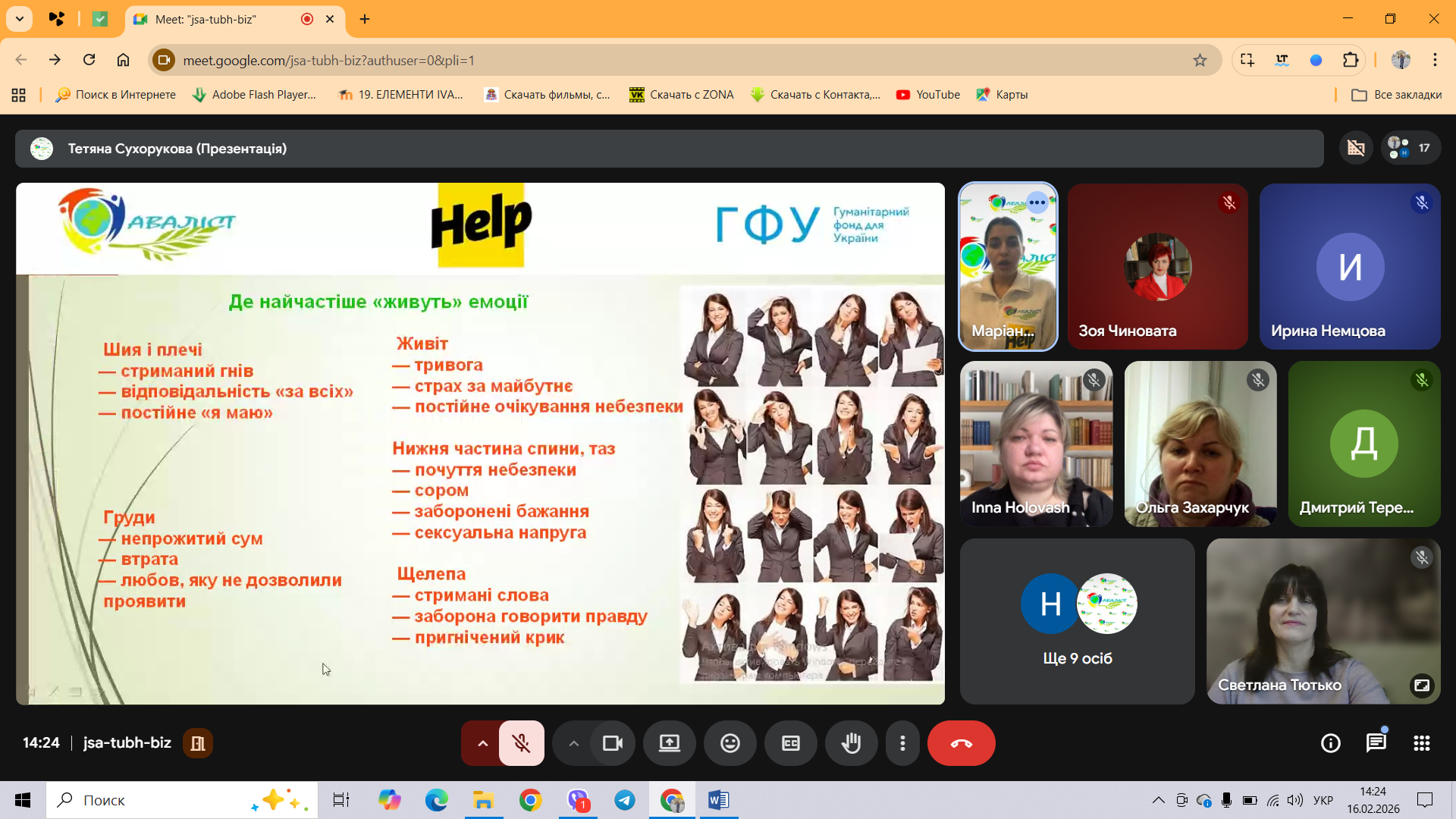This screenshot has width=1456, height=819.
Task: Open the YouTube bookmark
Action: point(927,95)
